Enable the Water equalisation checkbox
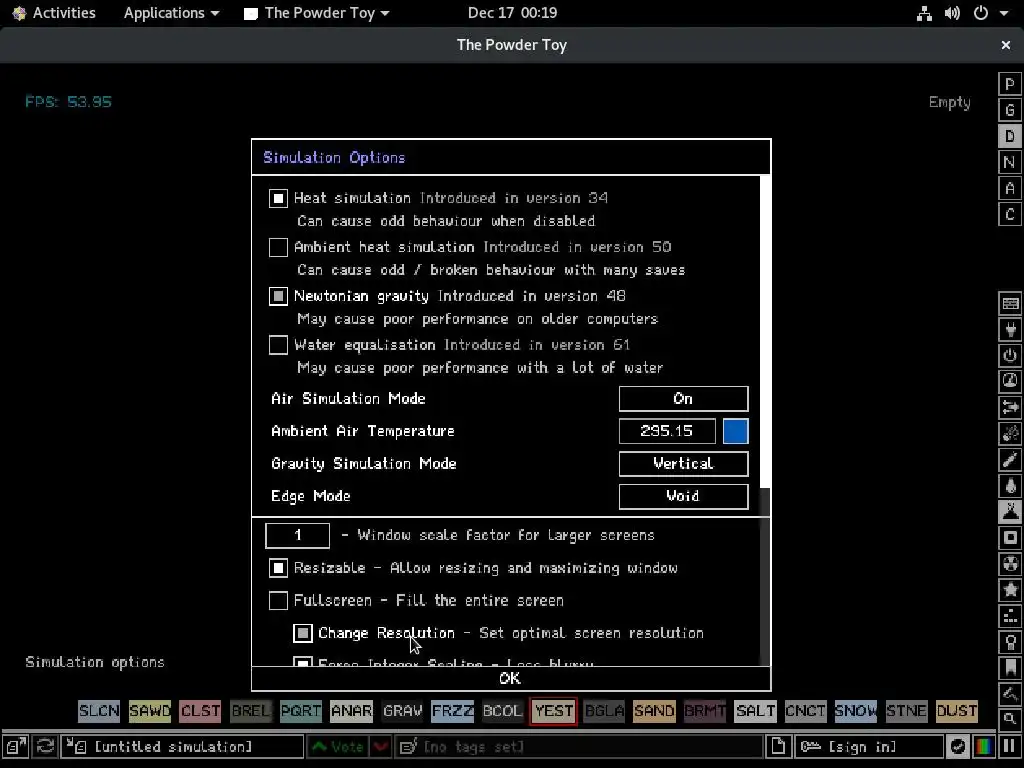The height and width of the screenshot is (768, 1024). pos(278,345)
